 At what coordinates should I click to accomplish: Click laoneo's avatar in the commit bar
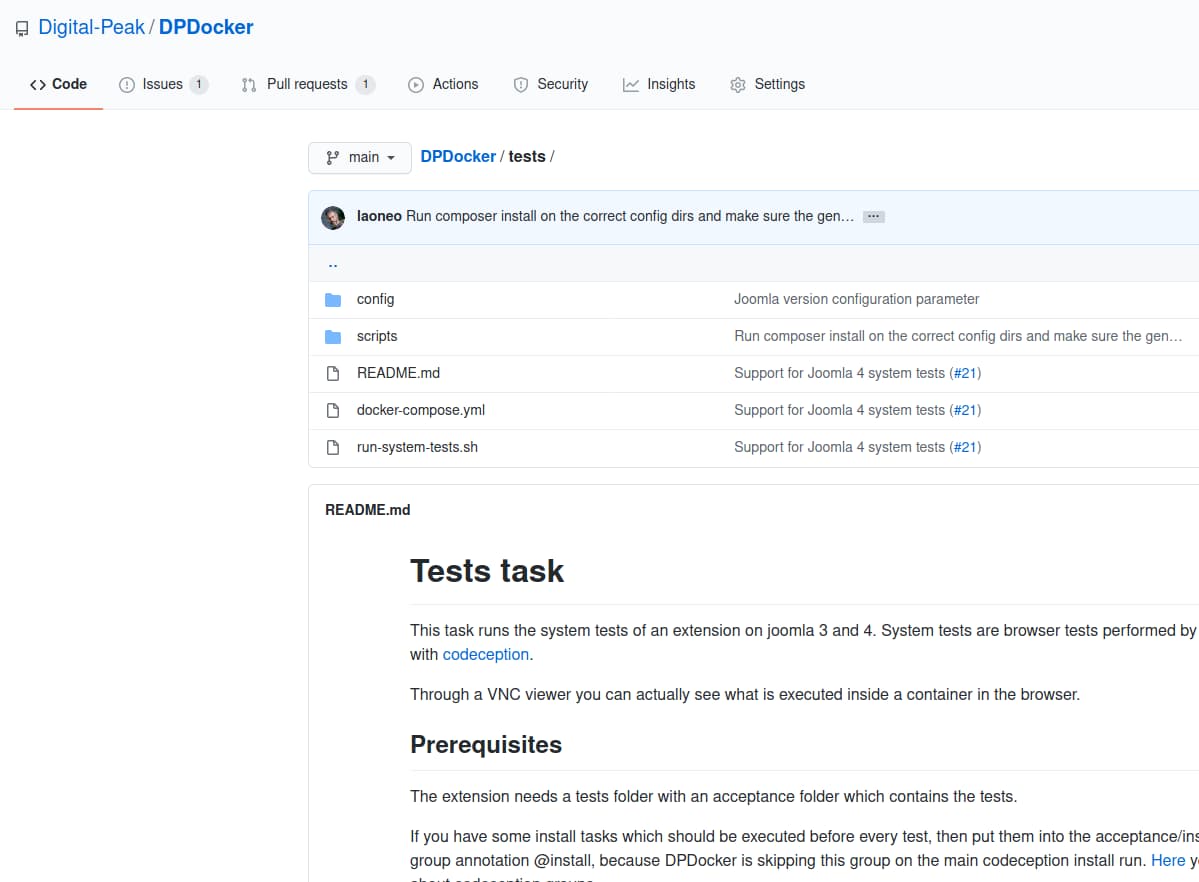[x=333, y=217]
